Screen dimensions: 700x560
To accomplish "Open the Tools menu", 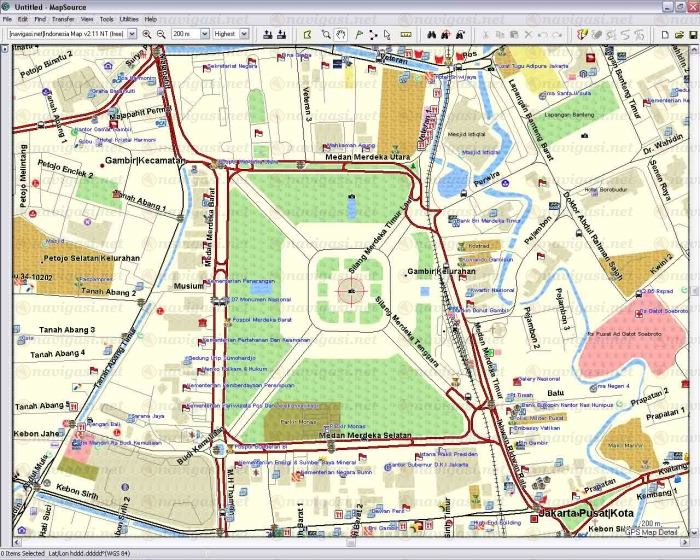I will [x=106, y=19].
